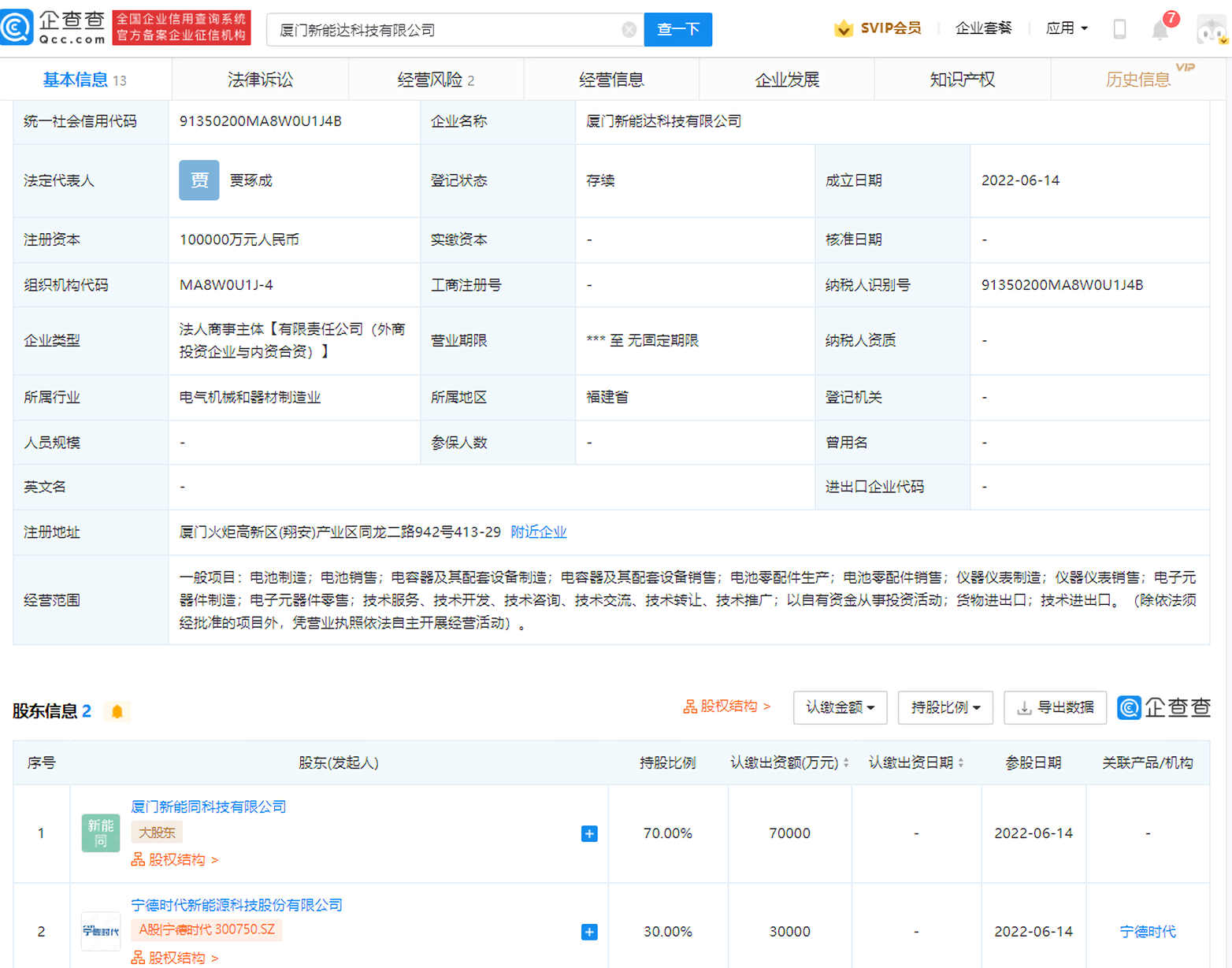Open top 股权结构 link beside shareholder header
The image size is (1232, 968).
click(727, 707)
